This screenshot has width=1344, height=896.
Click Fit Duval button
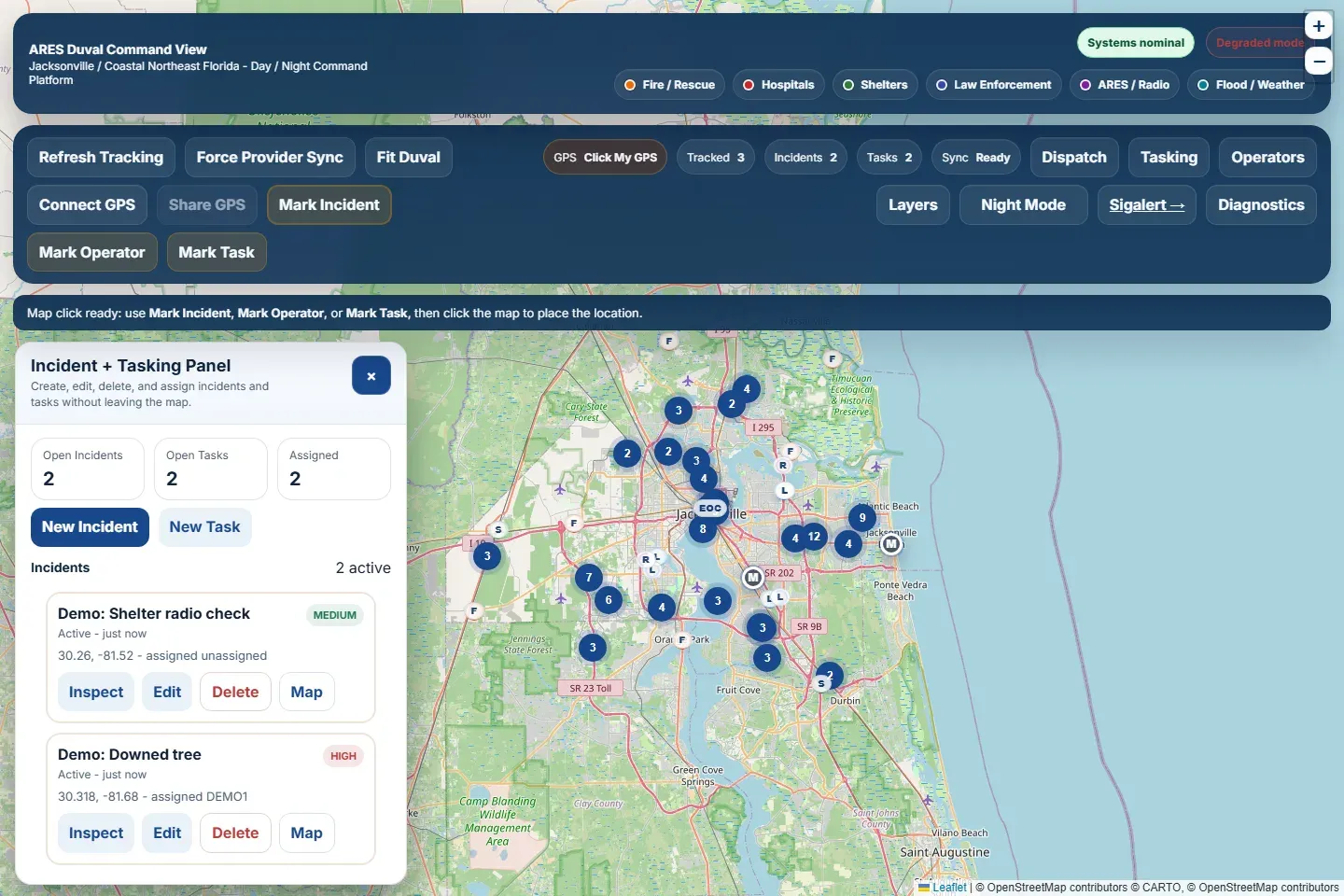(x=409, y=158)
